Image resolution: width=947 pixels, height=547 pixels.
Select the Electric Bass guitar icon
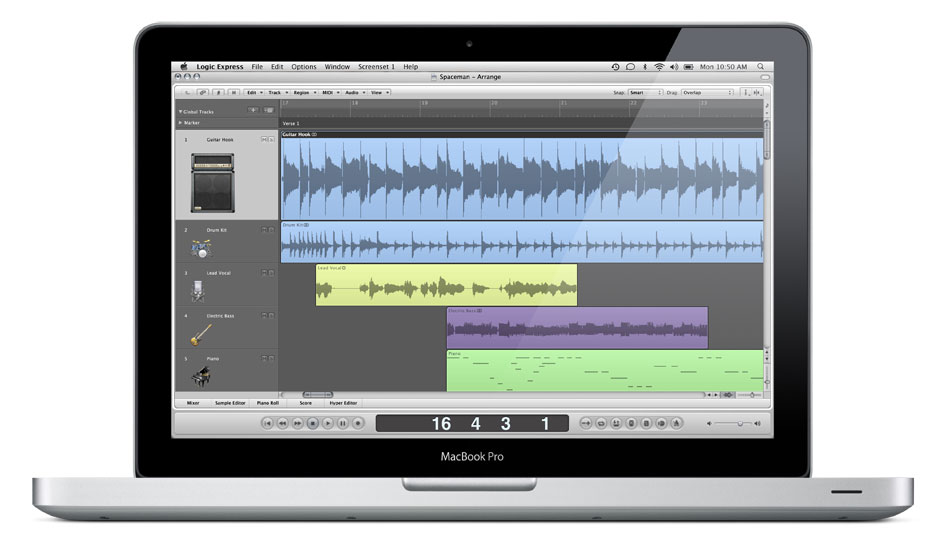click(198, 334)
